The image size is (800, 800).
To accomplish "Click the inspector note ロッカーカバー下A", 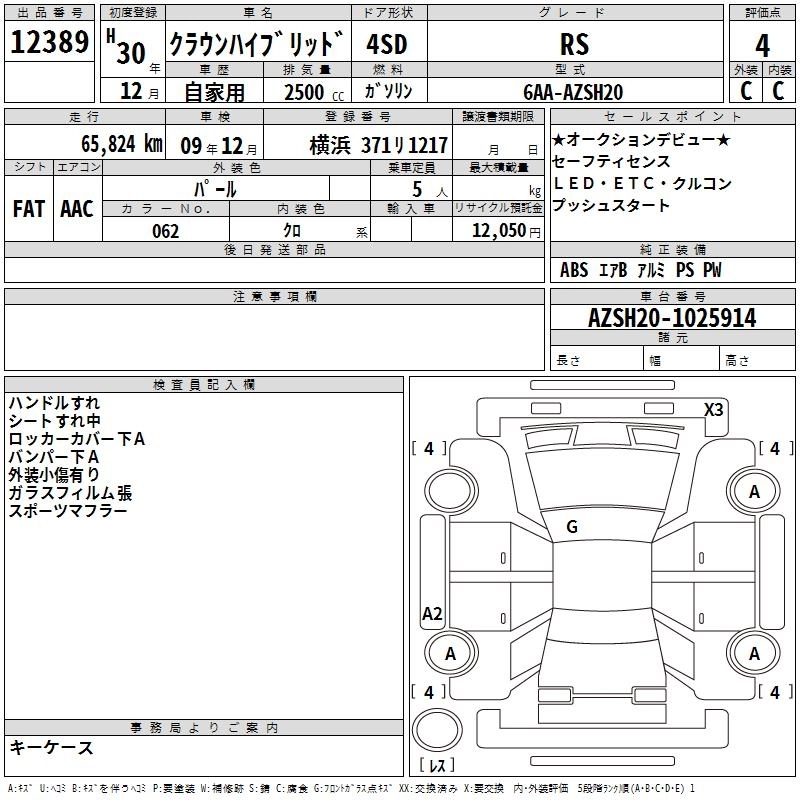I will tap(77, 439).
